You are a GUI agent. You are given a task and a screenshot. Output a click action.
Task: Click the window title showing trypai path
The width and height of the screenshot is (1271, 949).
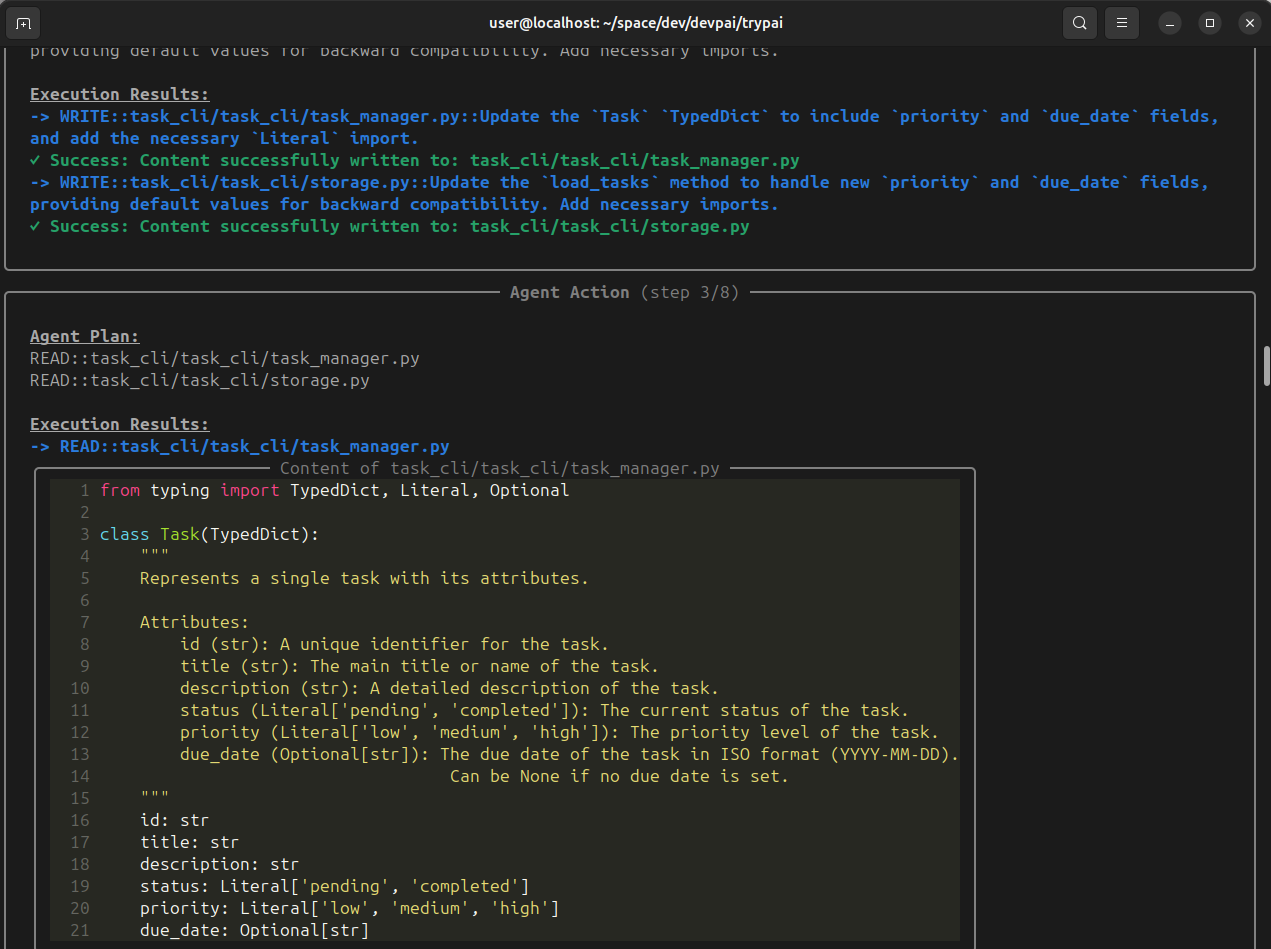click(x=635, y=22)
